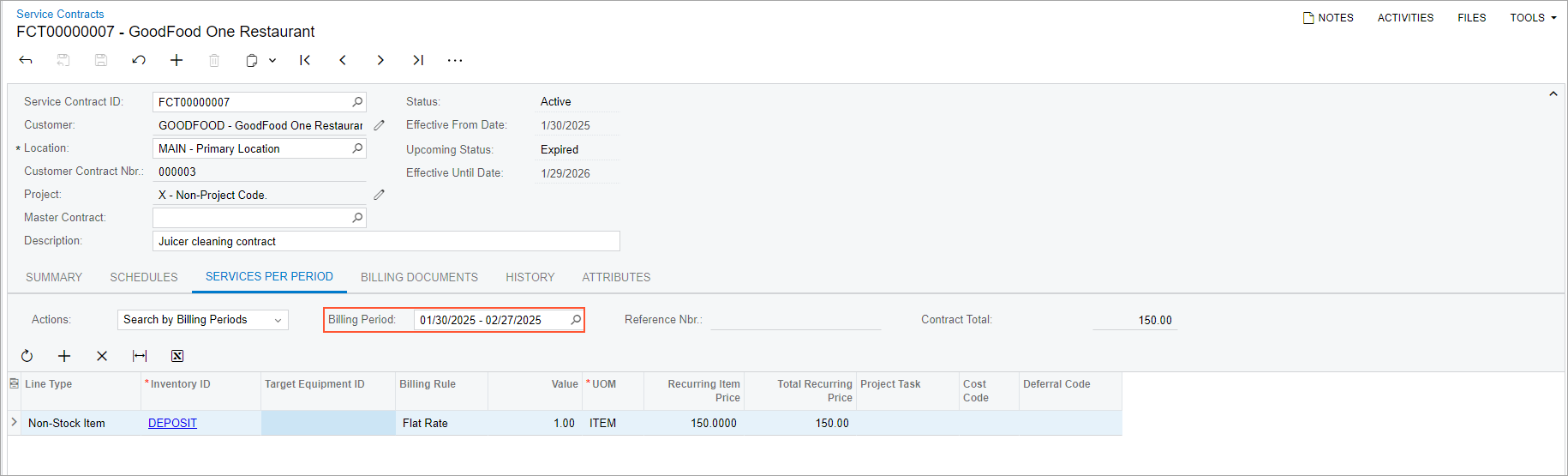This screenshot has width=1568, height=476.
Task: Open the Tools dropdown menu
Action: [1533, 18]
